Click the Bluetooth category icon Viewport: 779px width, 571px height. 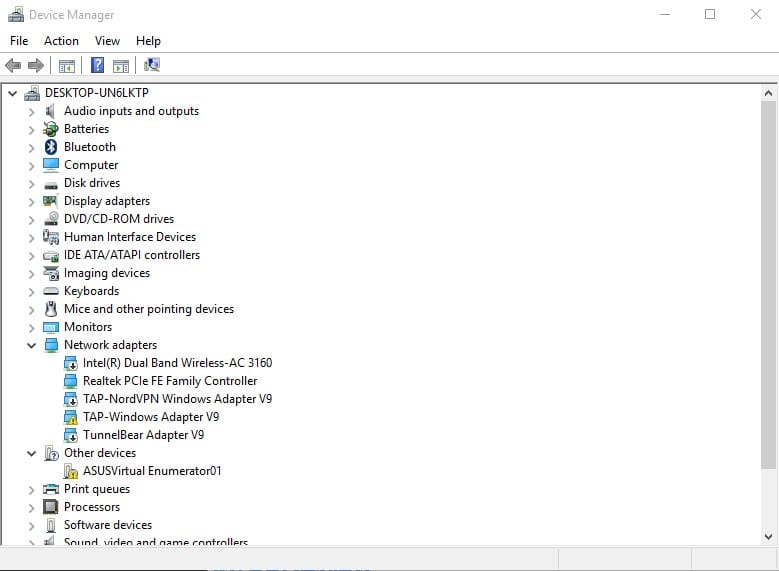[51, 147]
